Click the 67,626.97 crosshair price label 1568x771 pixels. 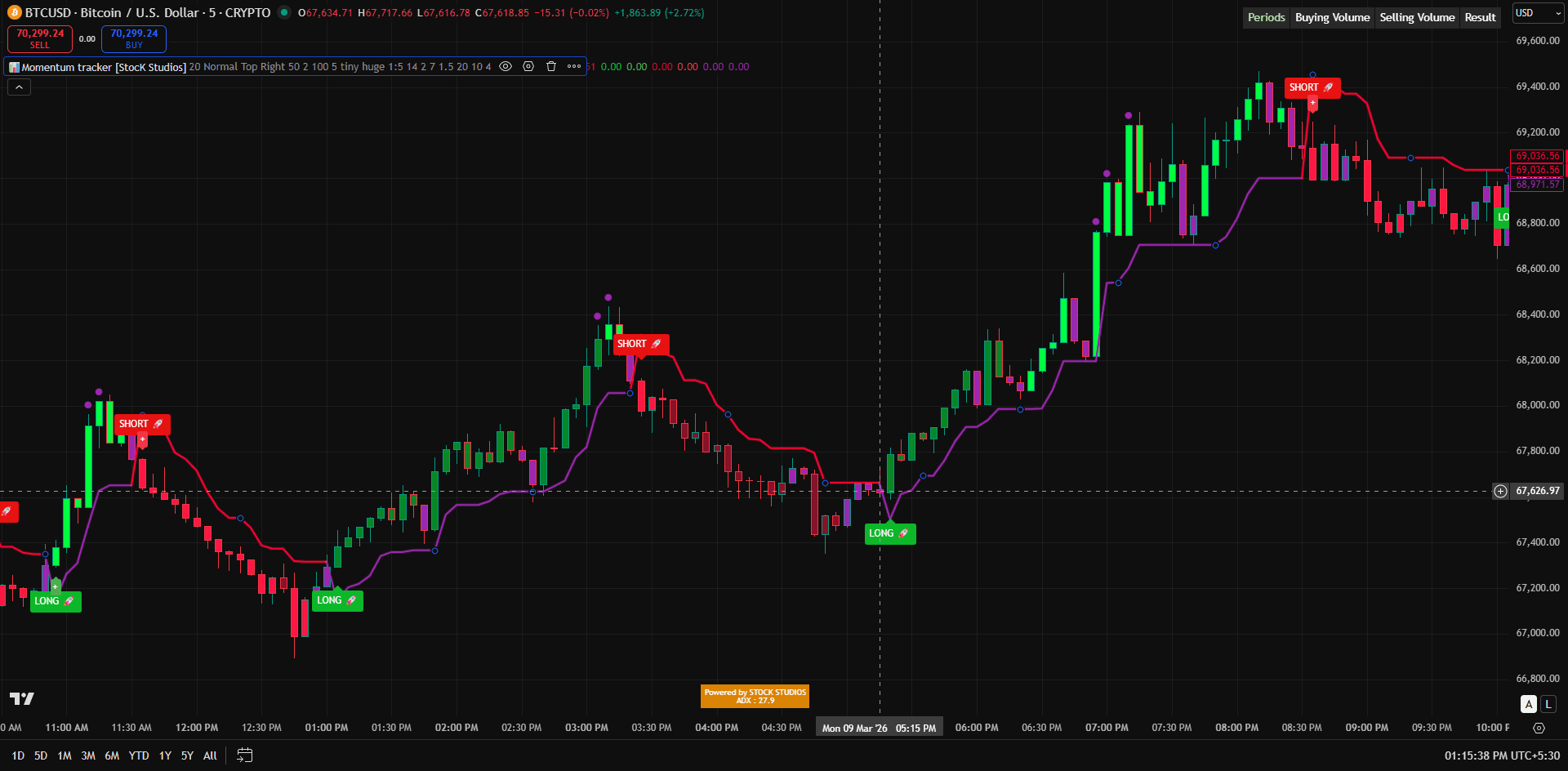point(1538,491)
